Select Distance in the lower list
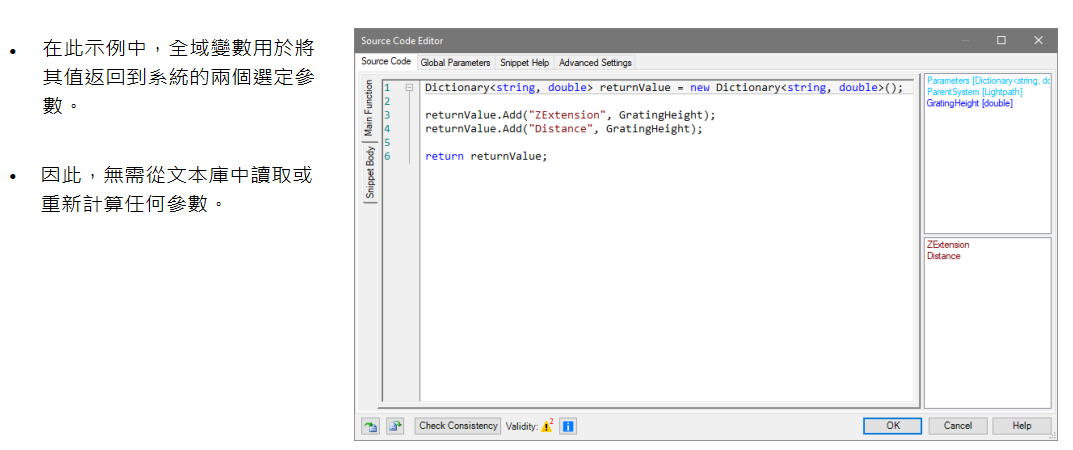Screen dimensions: 1073x450 tap(943, 256)
